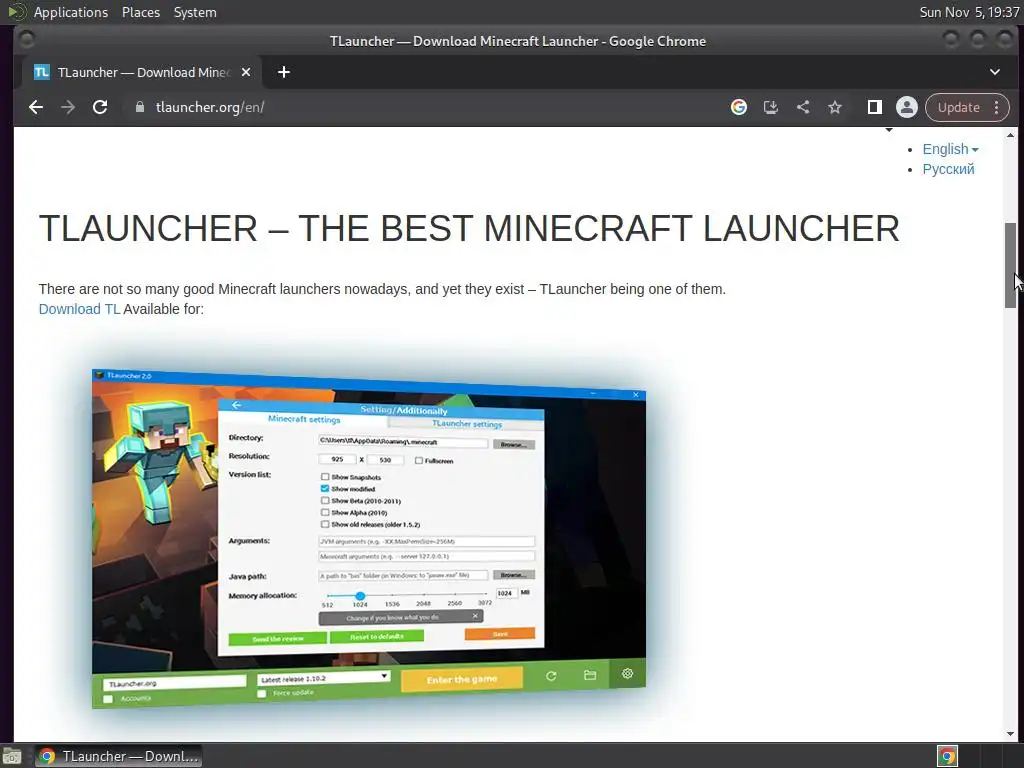Open the Google search side icon
1024x768 pixels.
point(739,107)
